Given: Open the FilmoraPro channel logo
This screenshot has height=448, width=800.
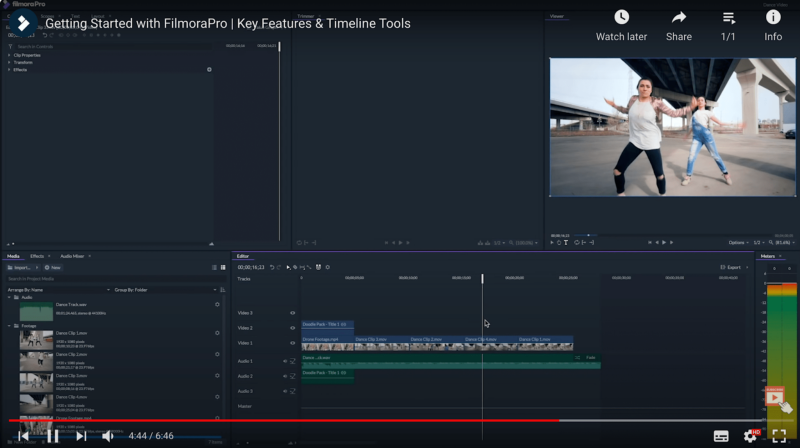Looking at the screenshot, I should pos(23,23).
